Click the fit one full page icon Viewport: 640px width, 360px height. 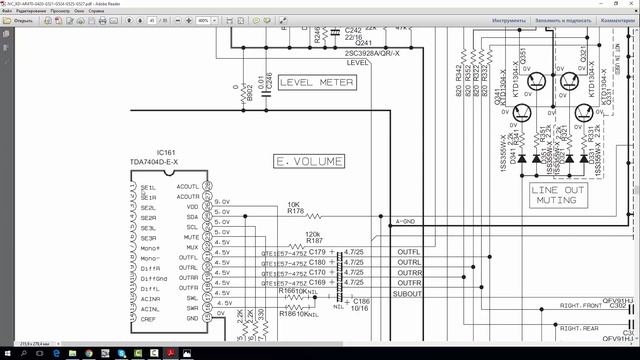point(241,20)
